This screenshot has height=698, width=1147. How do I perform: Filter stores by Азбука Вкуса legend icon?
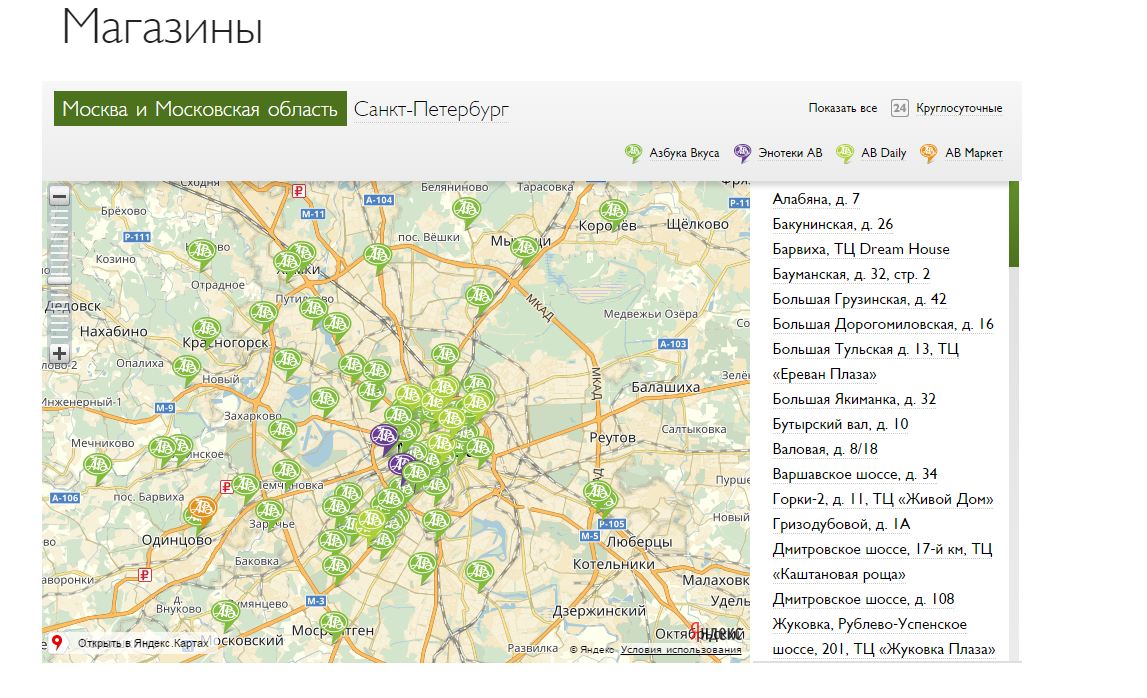click(x=633, y=153)
